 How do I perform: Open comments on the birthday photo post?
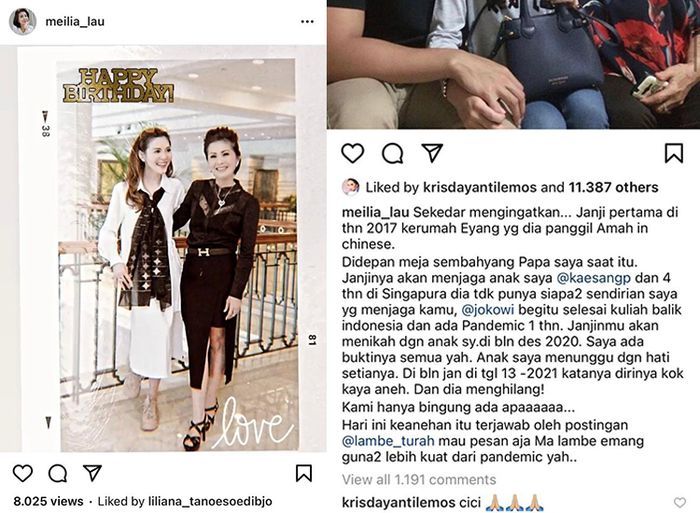click(x=58, y=473)
